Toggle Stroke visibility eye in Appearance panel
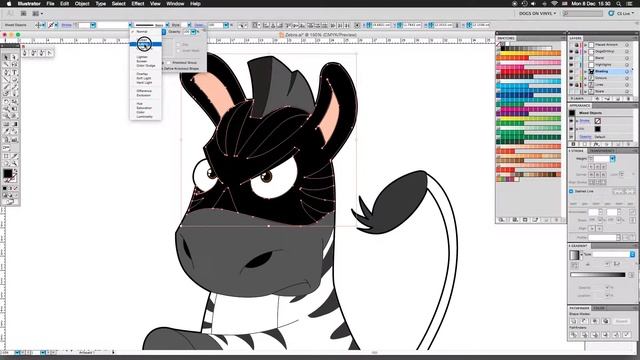 (x=571, y=121)
